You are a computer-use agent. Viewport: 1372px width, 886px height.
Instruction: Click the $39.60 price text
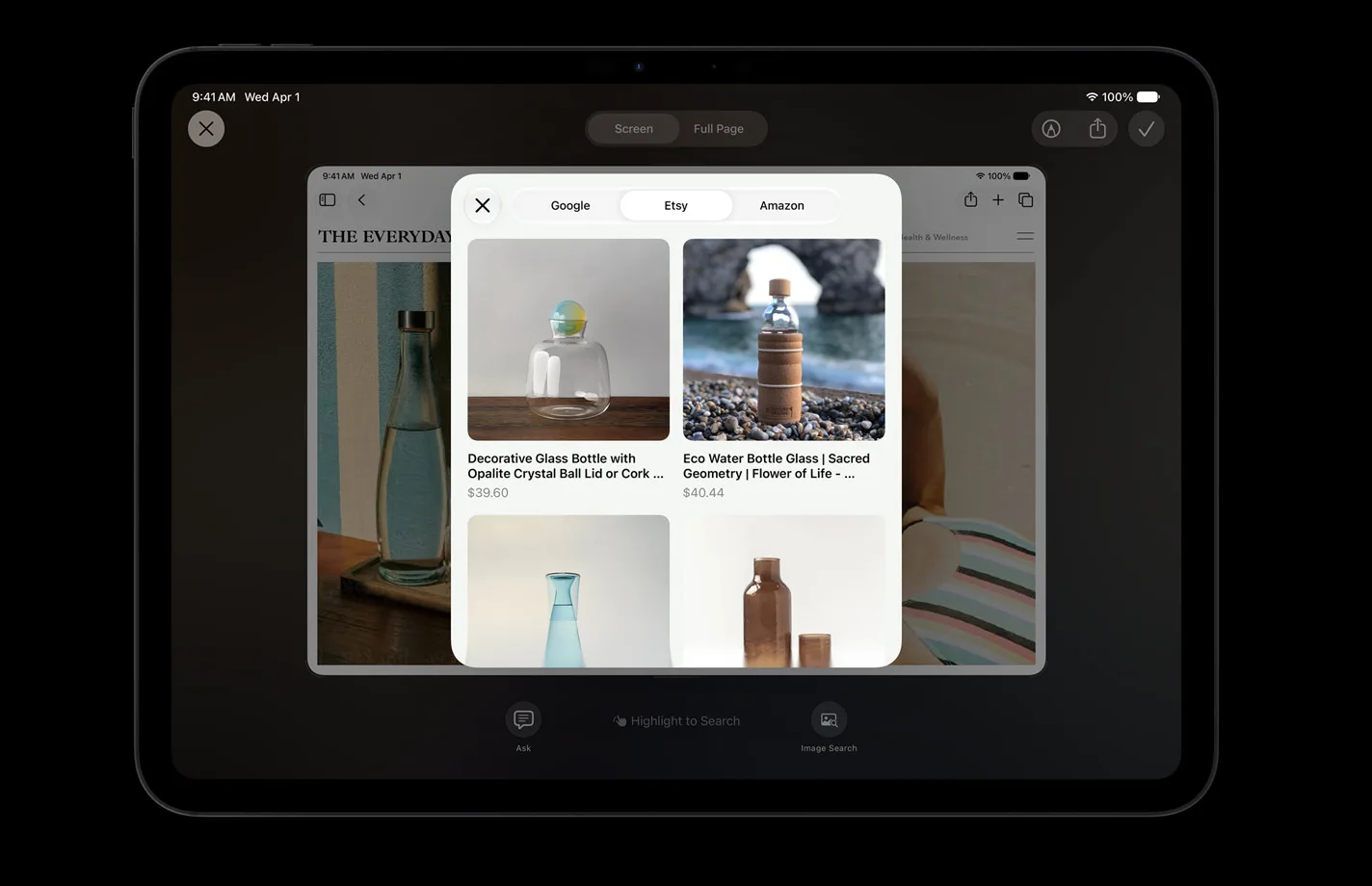(x=488, y=493)
